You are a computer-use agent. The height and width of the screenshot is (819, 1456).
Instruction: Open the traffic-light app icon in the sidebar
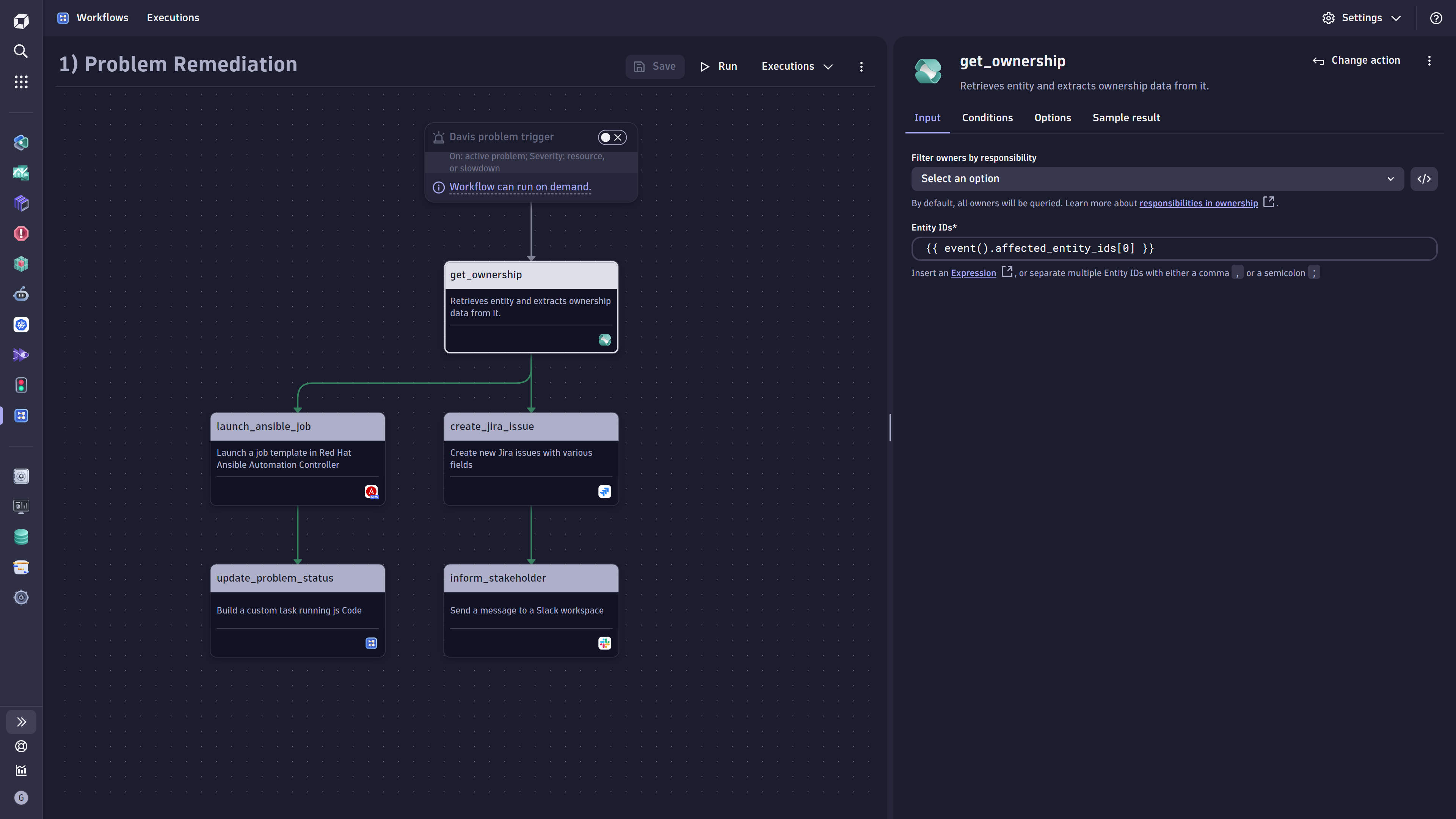(21, 385)
